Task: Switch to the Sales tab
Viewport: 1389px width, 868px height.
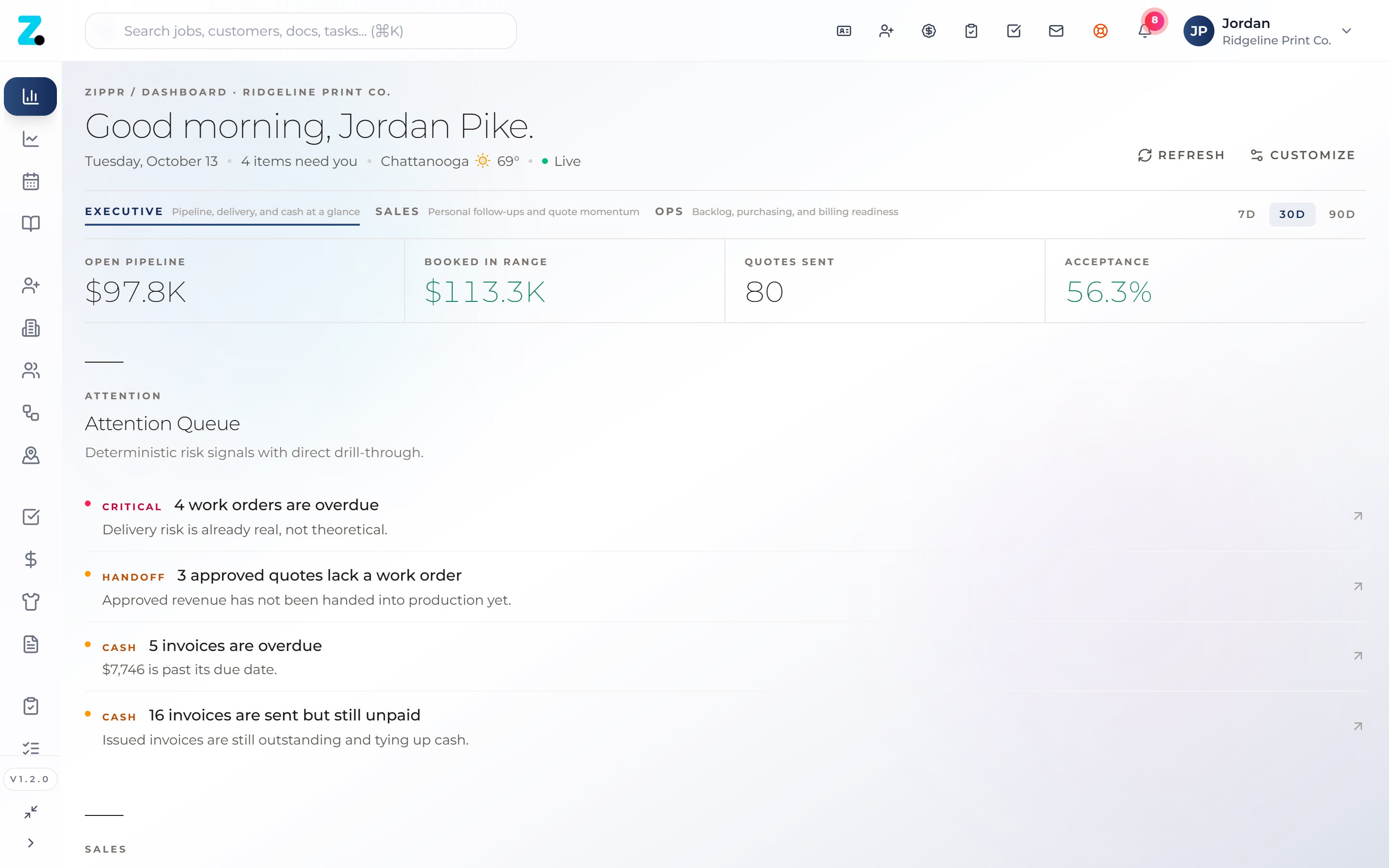Action: (x=507, y=212)
